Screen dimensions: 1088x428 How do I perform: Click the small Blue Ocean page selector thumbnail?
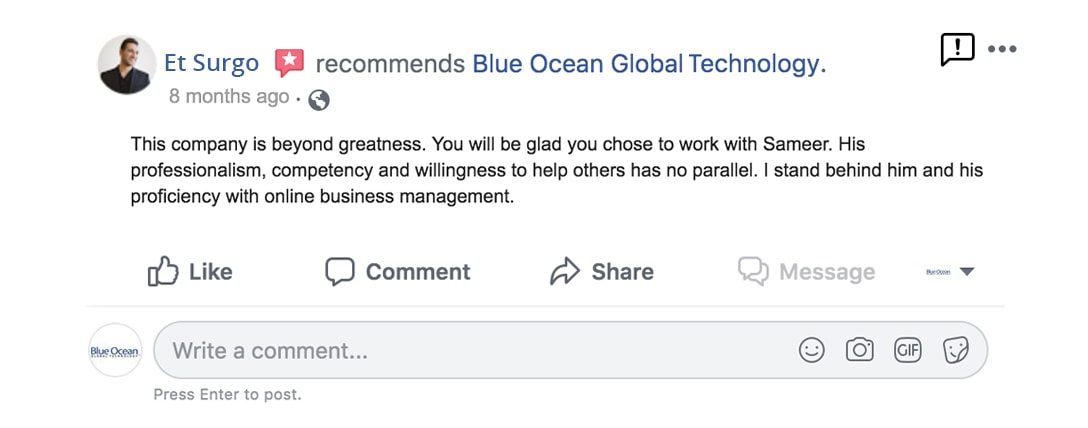[938, 272]
